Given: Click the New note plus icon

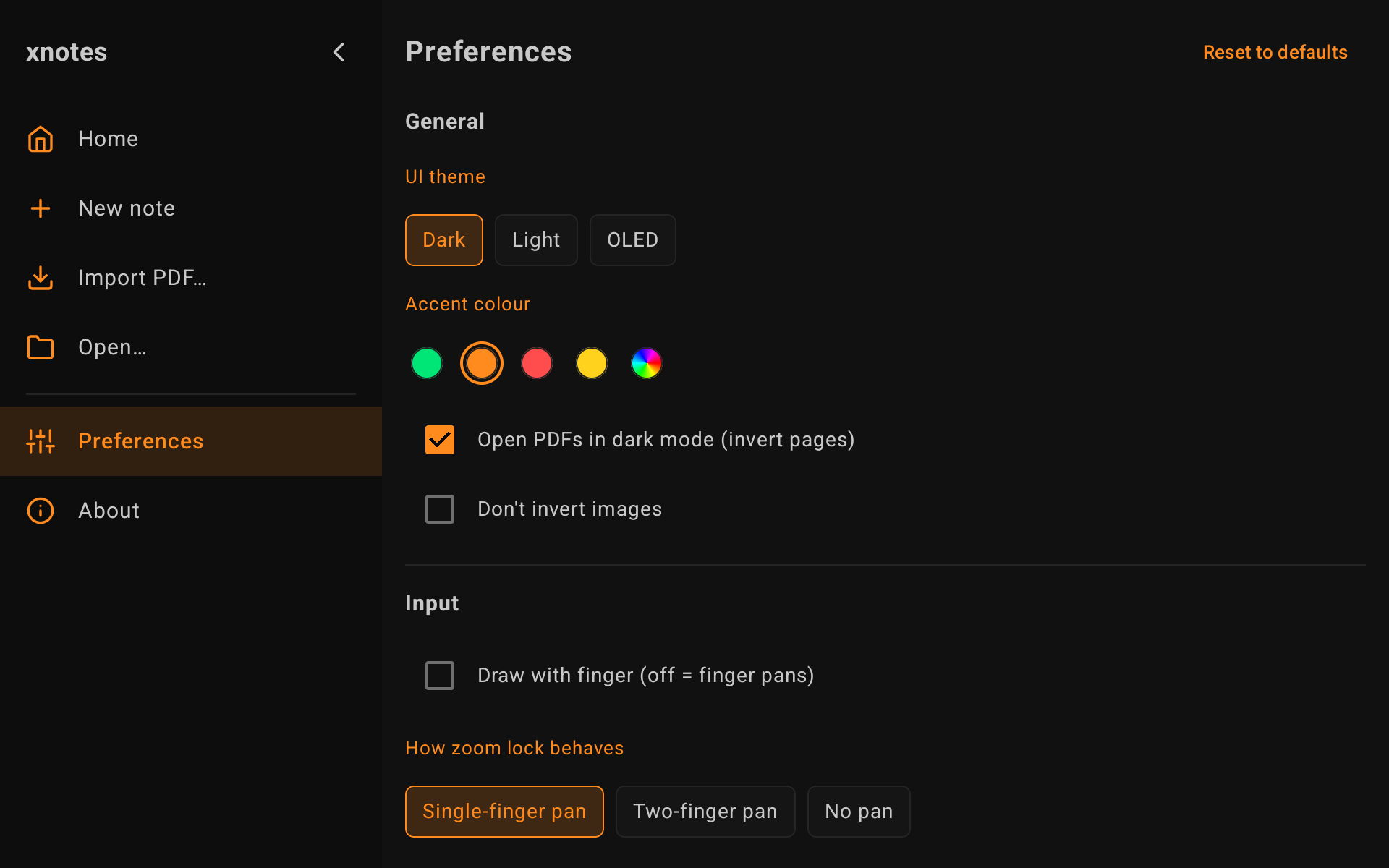Looking at the screenshot, I should (41, 208).
